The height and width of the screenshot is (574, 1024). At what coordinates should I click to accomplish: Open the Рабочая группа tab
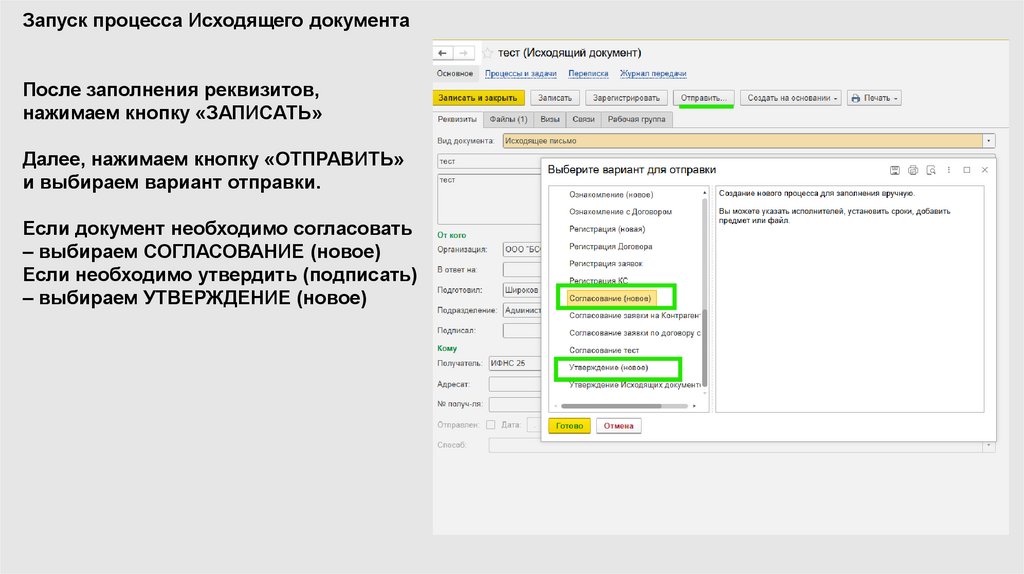(x=637, y=119)
